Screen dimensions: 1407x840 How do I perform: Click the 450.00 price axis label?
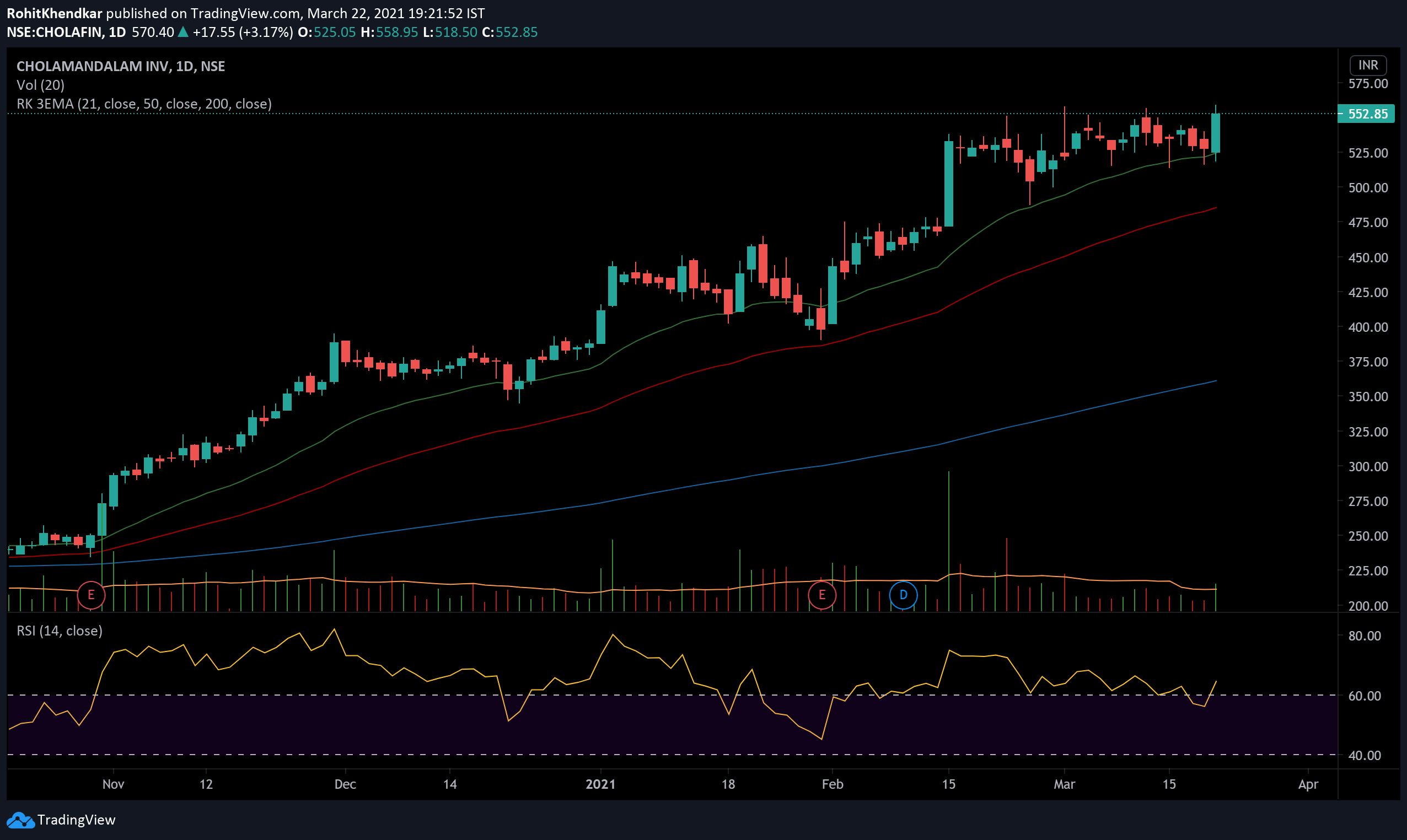click(1368, 257)
